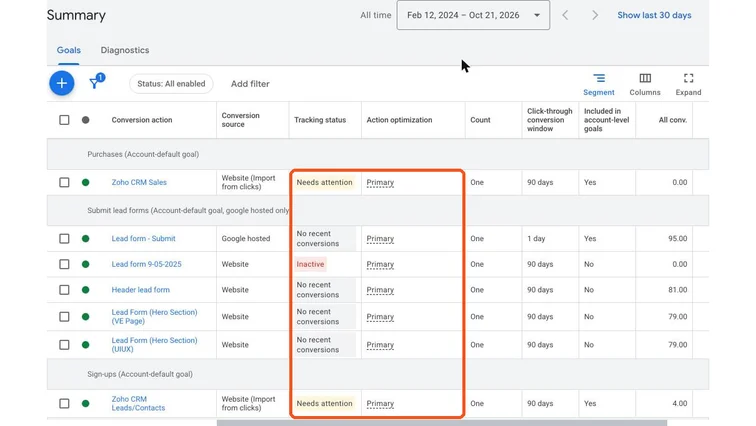Open the filter funnel icon
The height and width of the screenshot is (426, 756).
point(96,82)
